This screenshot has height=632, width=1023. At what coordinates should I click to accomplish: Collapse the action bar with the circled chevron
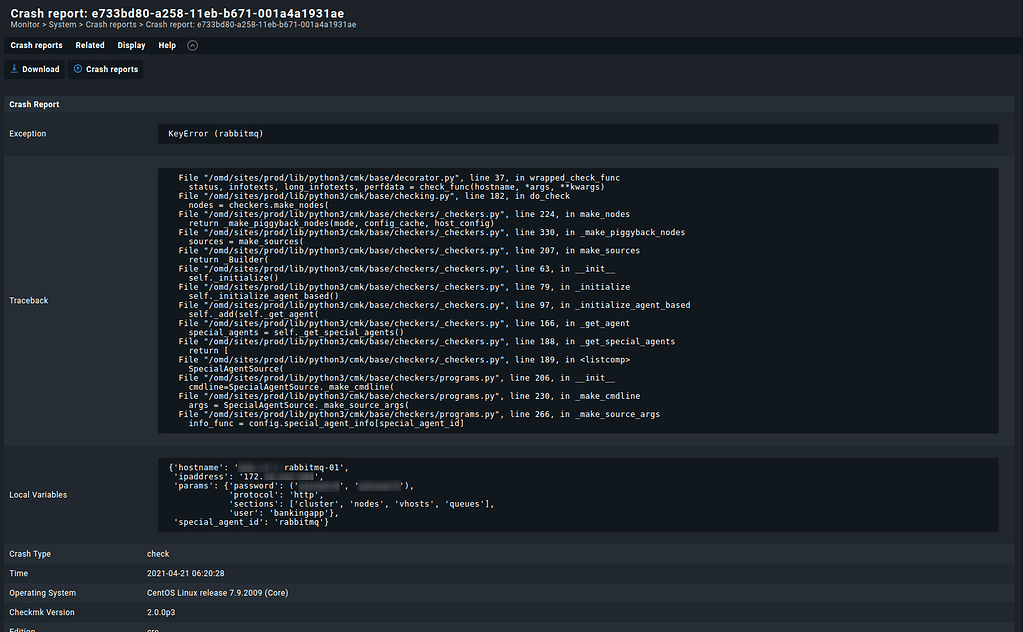click(192, 45)
